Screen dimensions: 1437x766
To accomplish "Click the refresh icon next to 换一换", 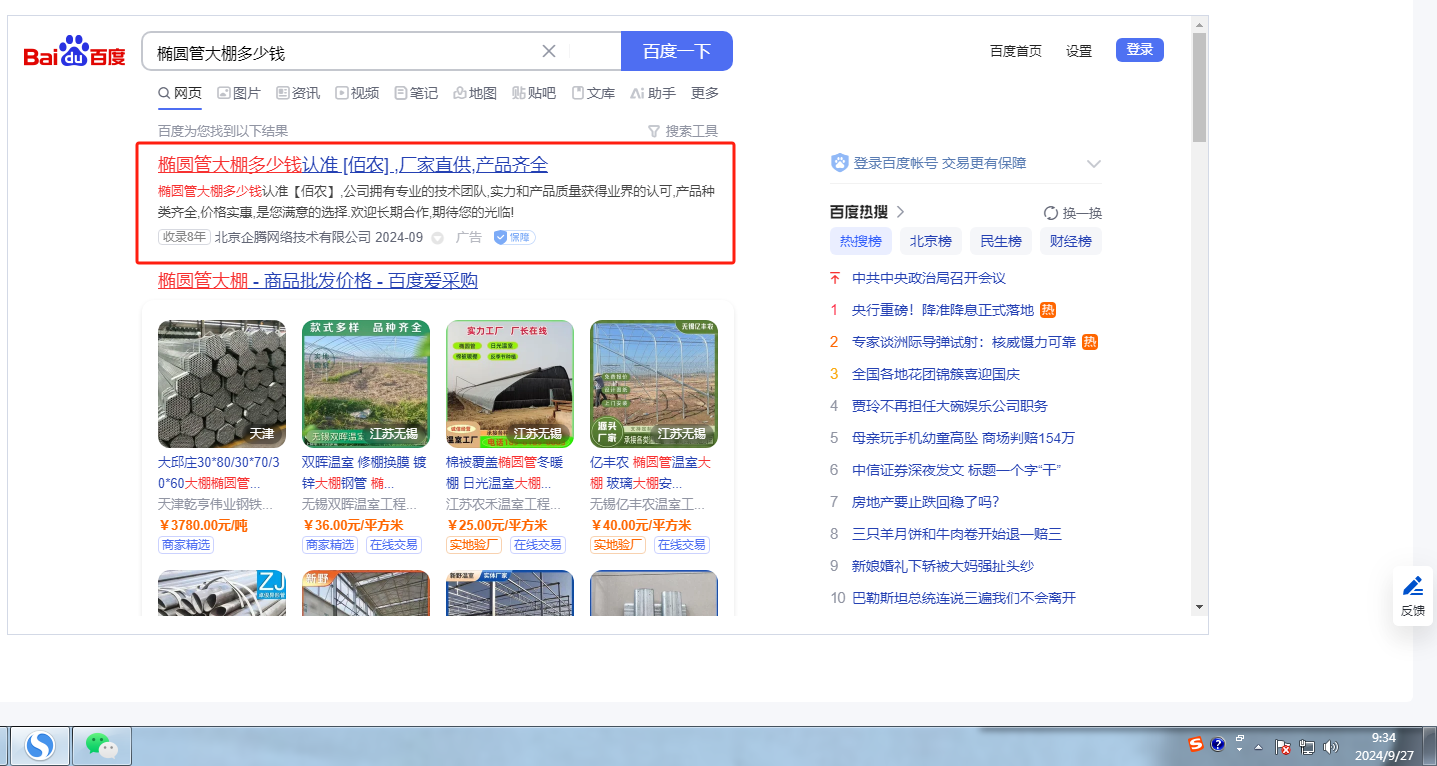I will (x=1050, y=212).
